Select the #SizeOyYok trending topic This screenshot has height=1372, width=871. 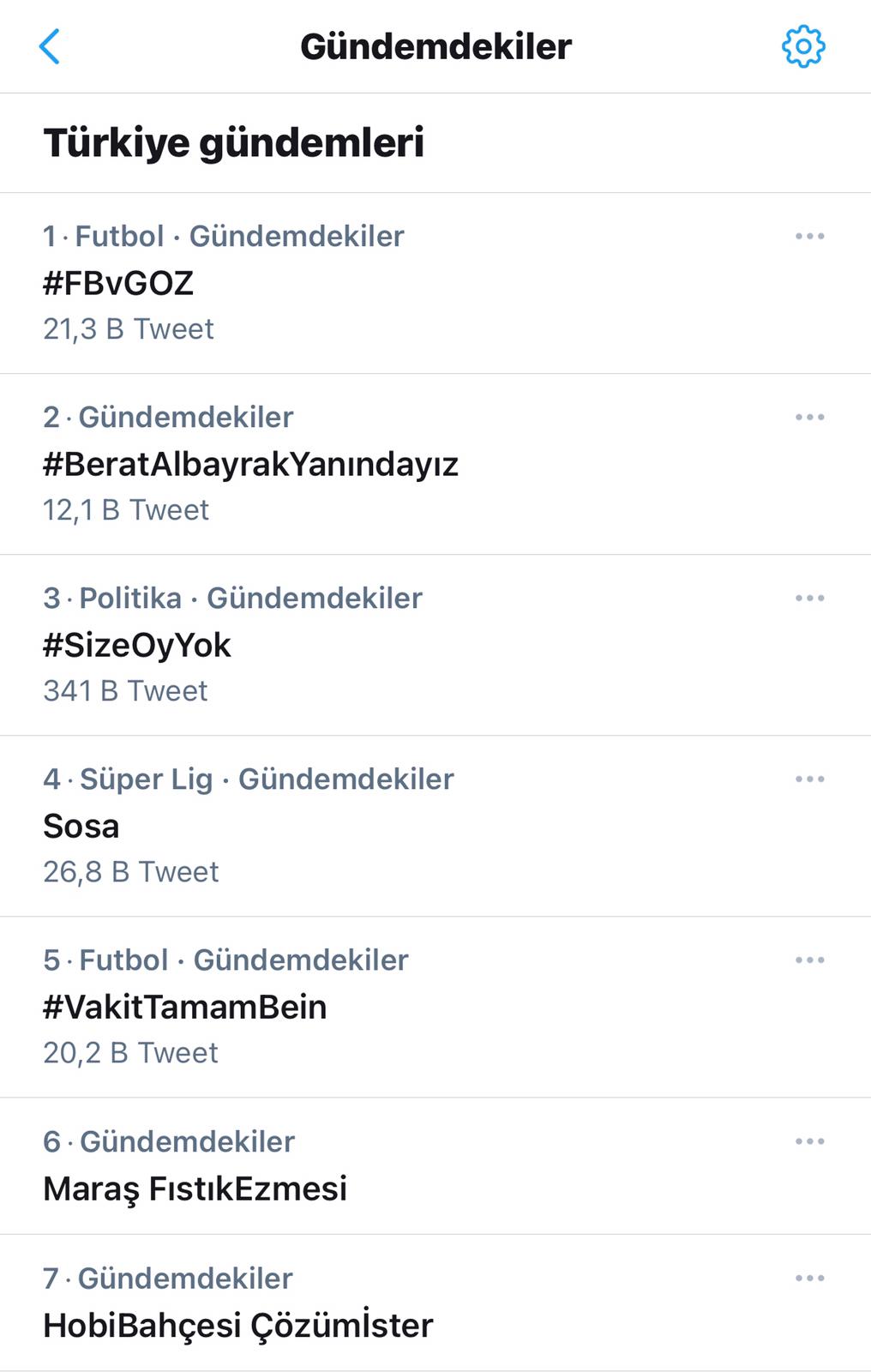(x=137, y=645)
